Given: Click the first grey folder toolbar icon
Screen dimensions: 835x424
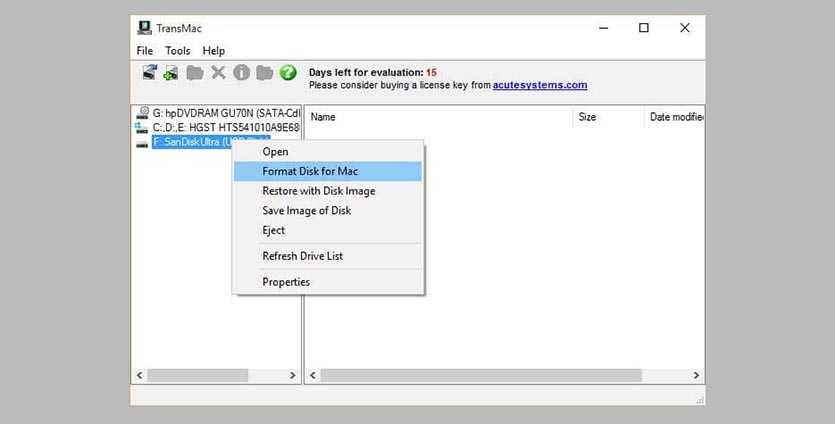Looking at the screenshot, I should (195, 73).
